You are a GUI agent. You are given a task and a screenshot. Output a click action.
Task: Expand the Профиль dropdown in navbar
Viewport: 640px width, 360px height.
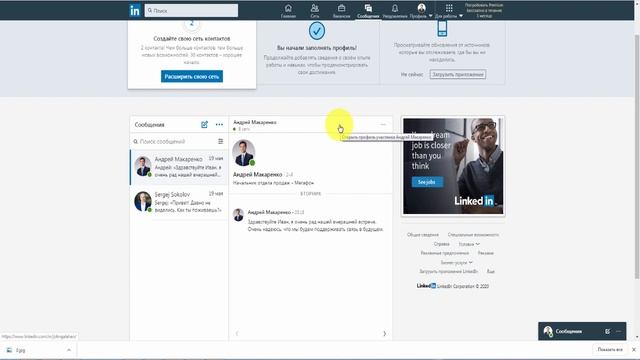421,11
